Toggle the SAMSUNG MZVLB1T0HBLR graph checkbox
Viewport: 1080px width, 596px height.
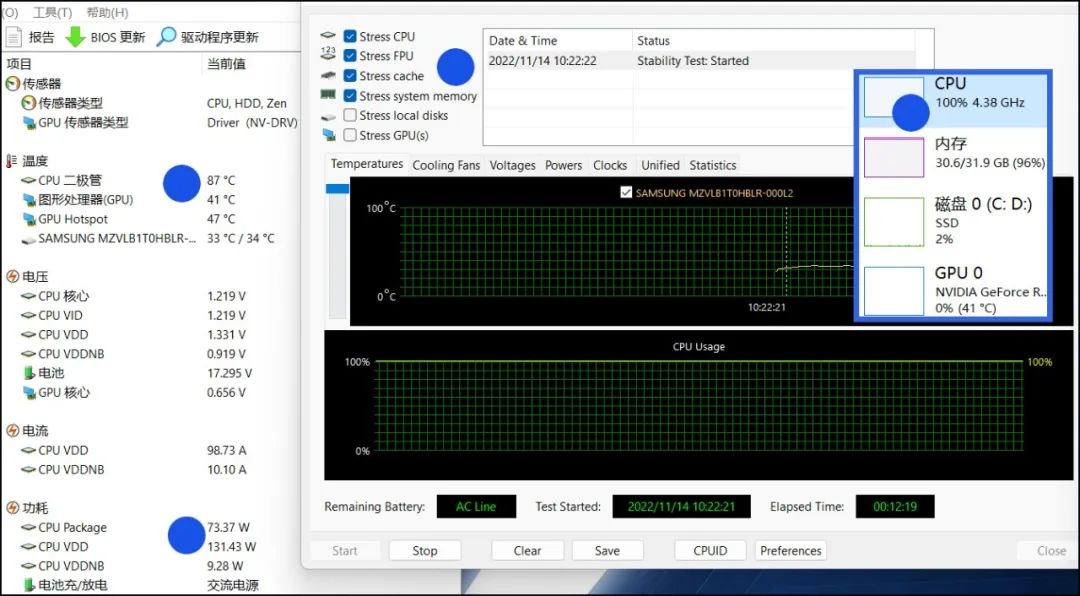626,192
